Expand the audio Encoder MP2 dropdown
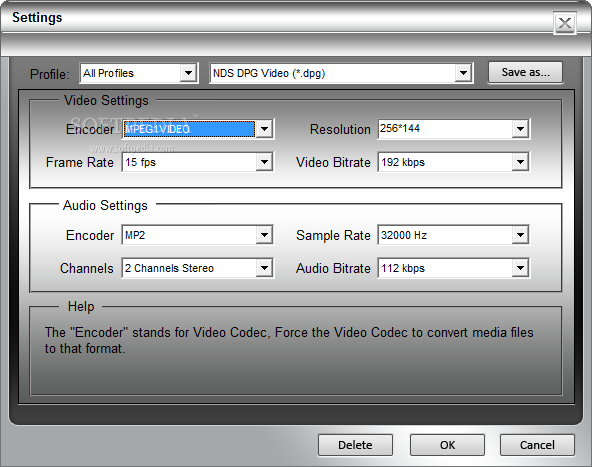This screenshot has height=467, width=592. pos(264,235)
